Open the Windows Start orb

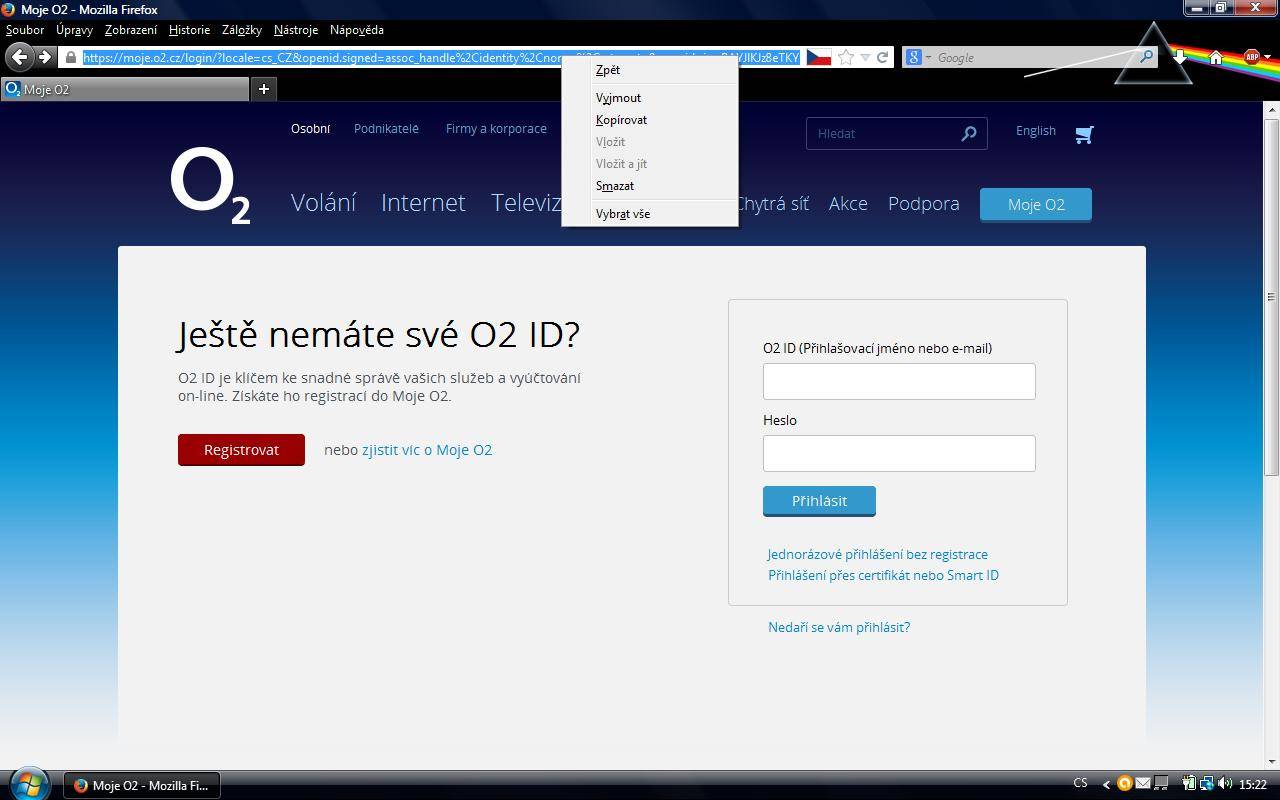tap(28, 783)
